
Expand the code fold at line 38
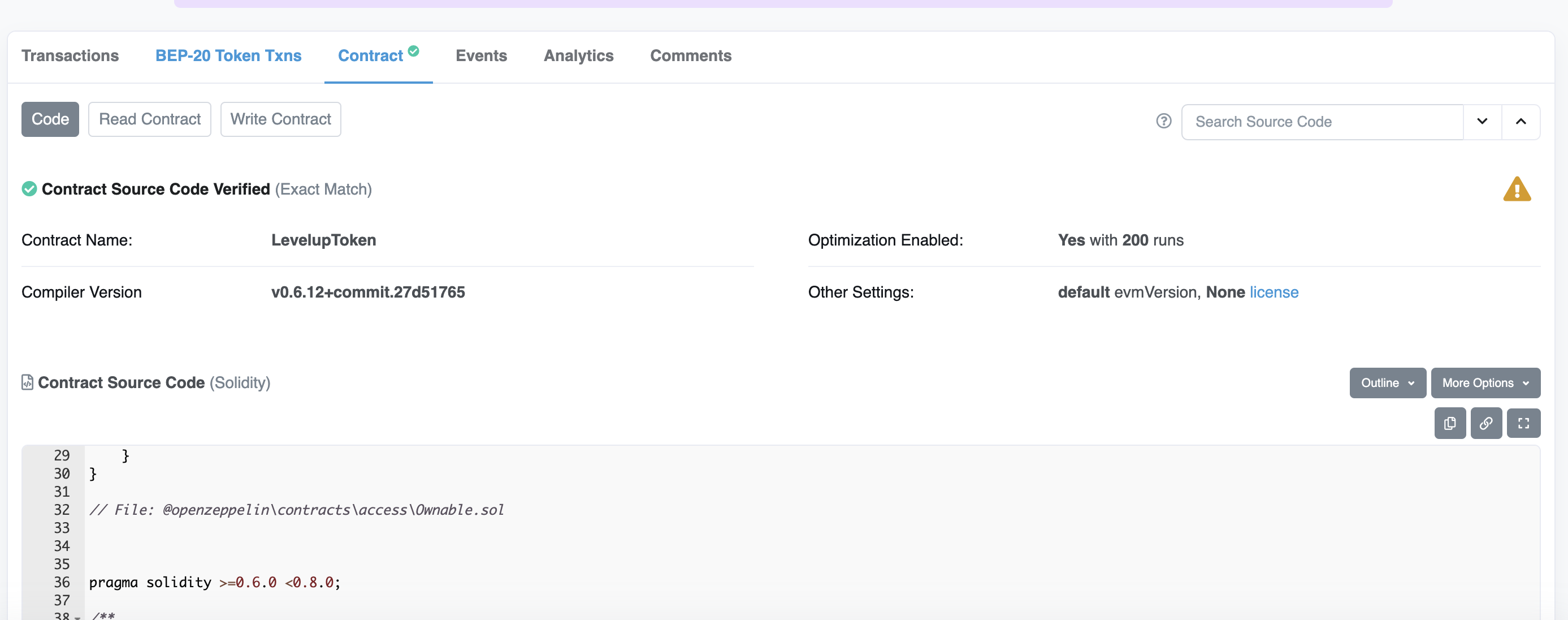pyautogui.click(x=77, y=617)
